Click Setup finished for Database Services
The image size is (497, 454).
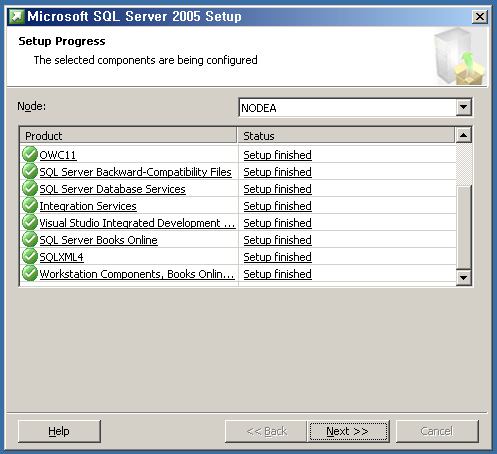pos(277,189)
